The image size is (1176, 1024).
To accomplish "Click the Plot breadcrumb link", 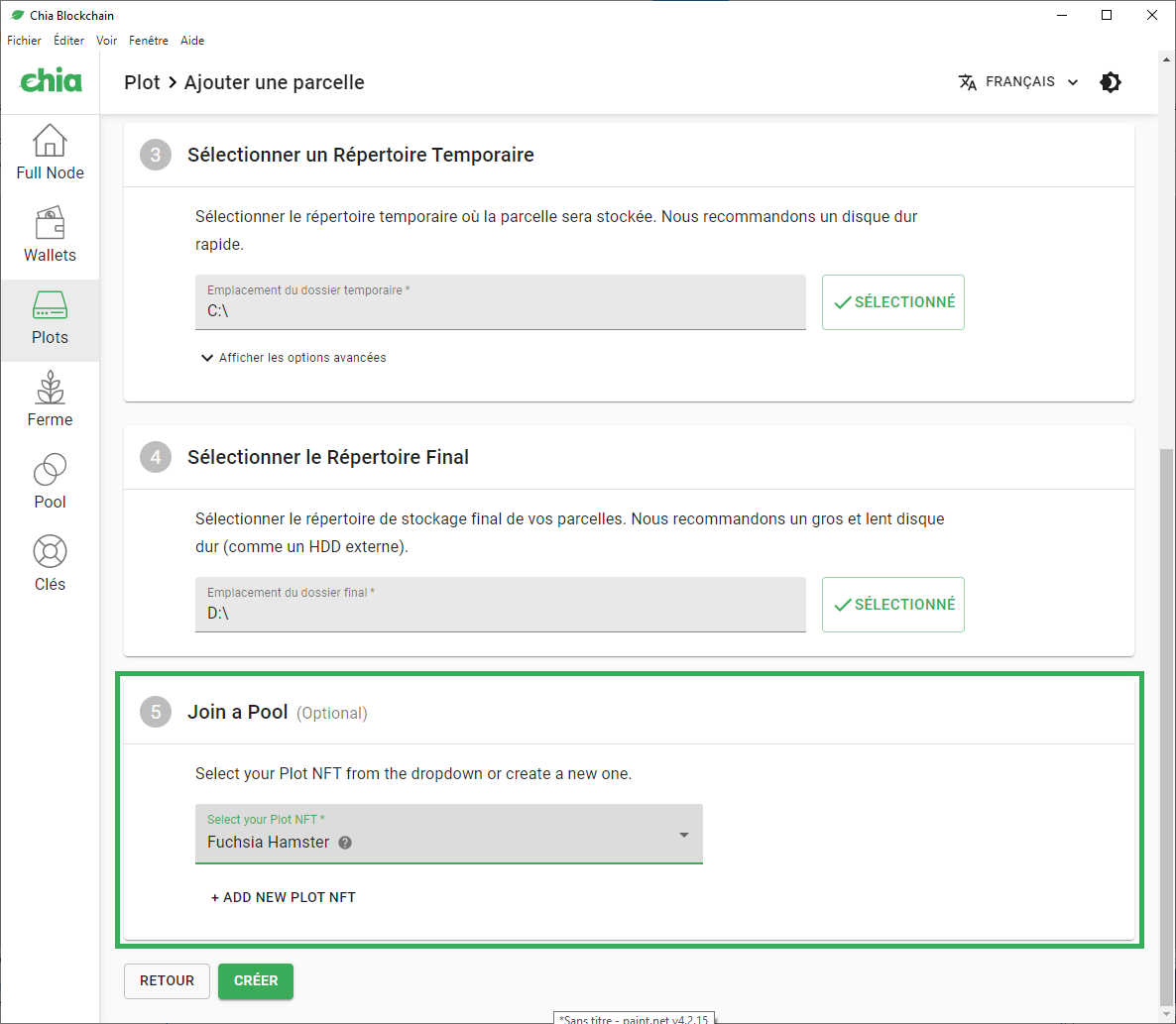I will click(x=142, y=82).
